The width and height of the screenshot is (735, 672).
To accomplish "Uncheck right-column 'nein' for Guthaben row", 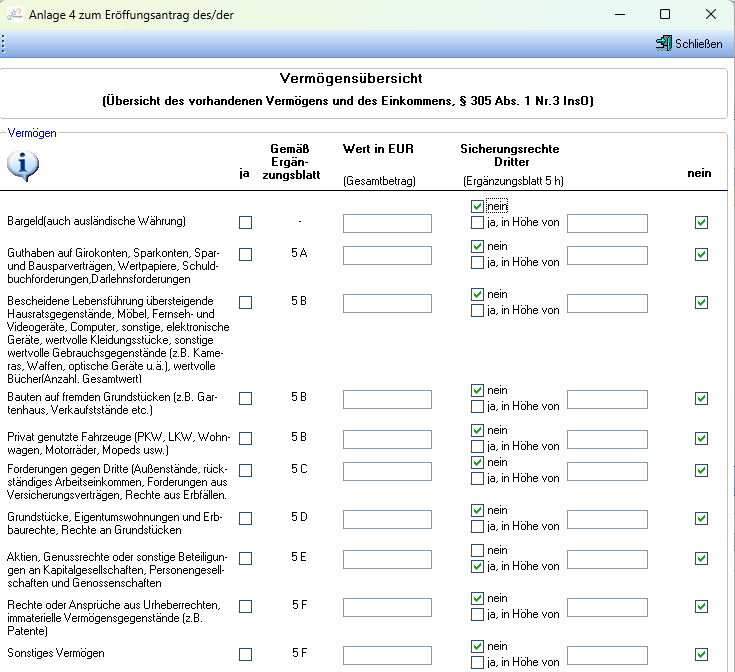I will [x=701, y=254].
